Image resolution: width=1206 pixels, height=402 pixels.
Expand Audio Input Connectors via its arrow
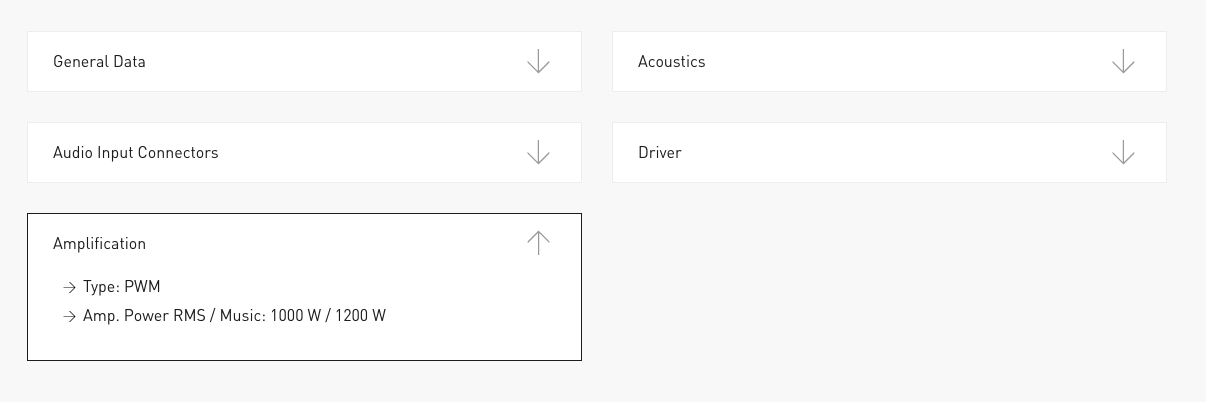[538, 153]
